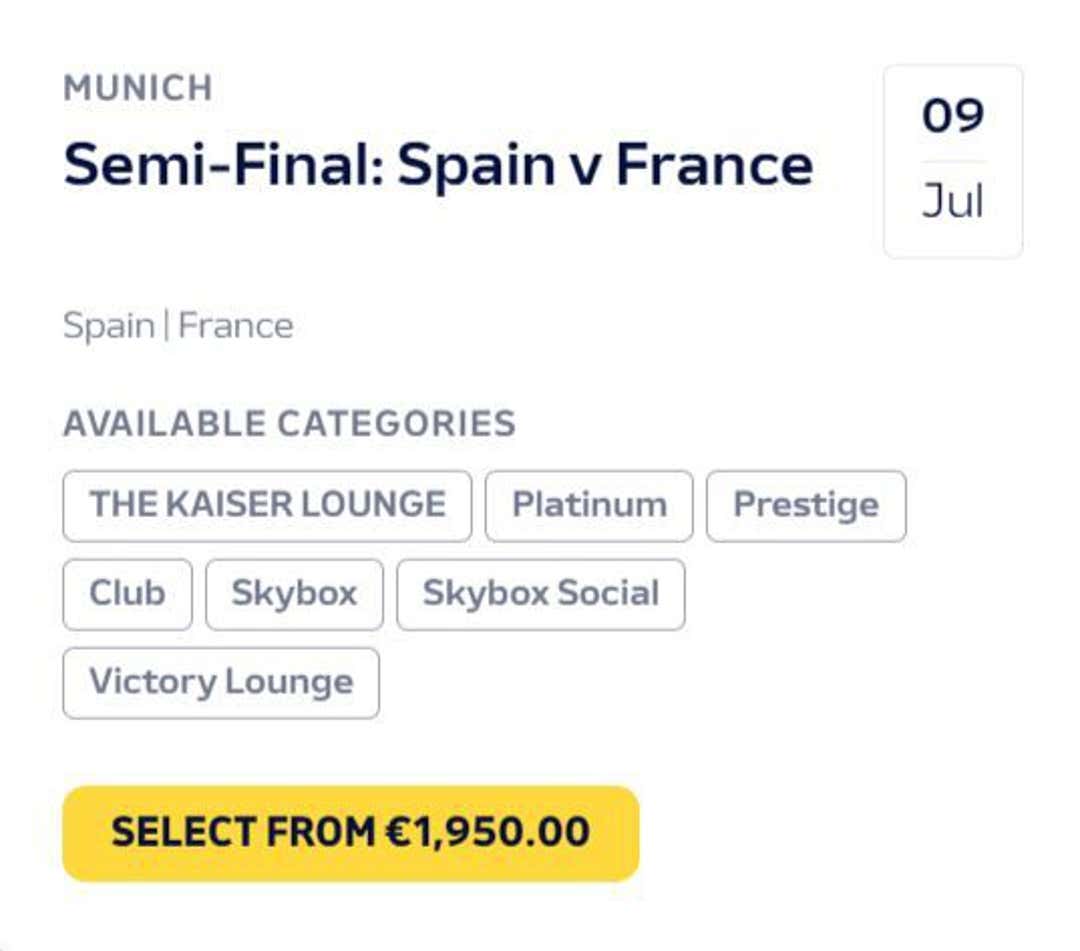Click the AVAILABLE CATEGORIES heading
Screen dimensions: 1080x951
pyautogui.click(x=289, y=424)
